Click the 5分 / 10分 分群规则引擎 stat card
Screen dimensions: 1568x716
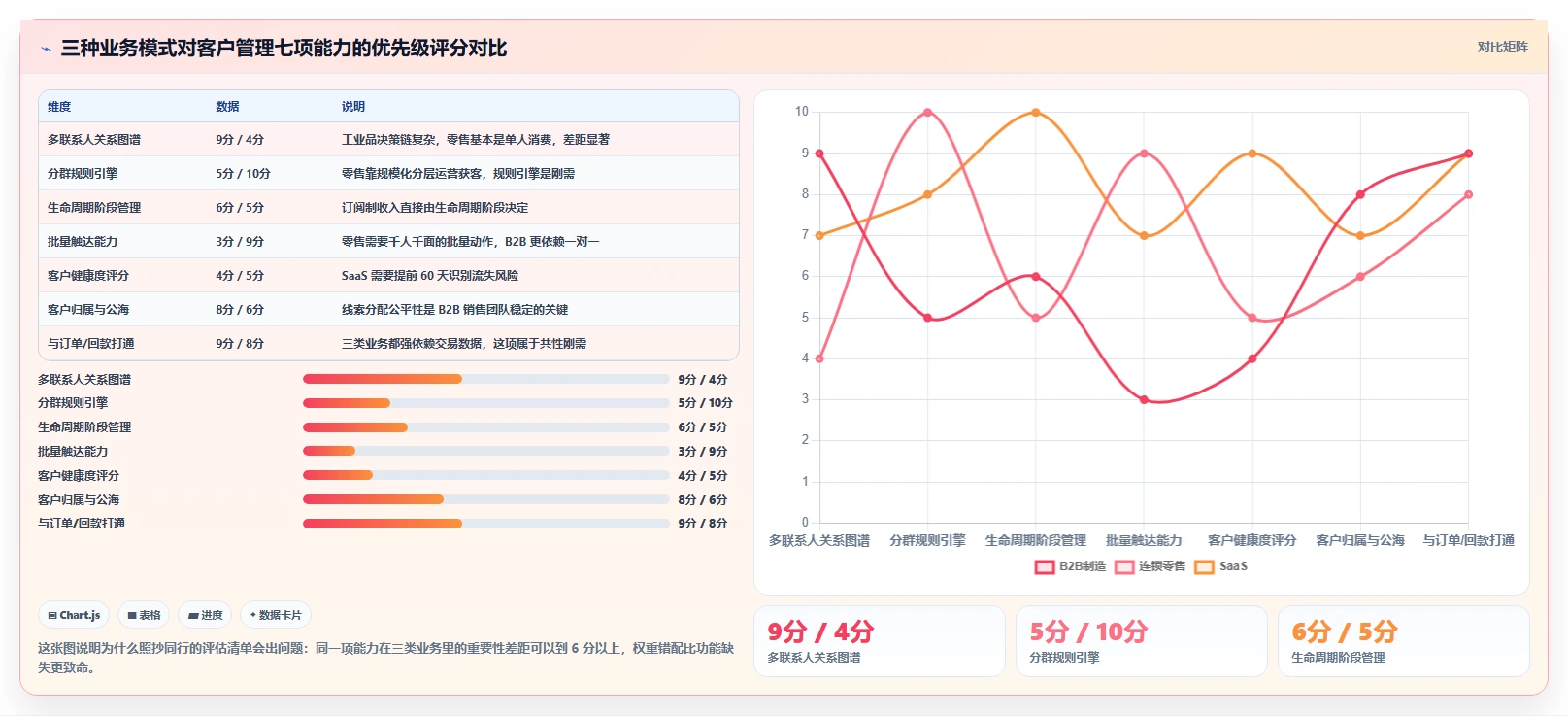click(x=1142, y=641)
